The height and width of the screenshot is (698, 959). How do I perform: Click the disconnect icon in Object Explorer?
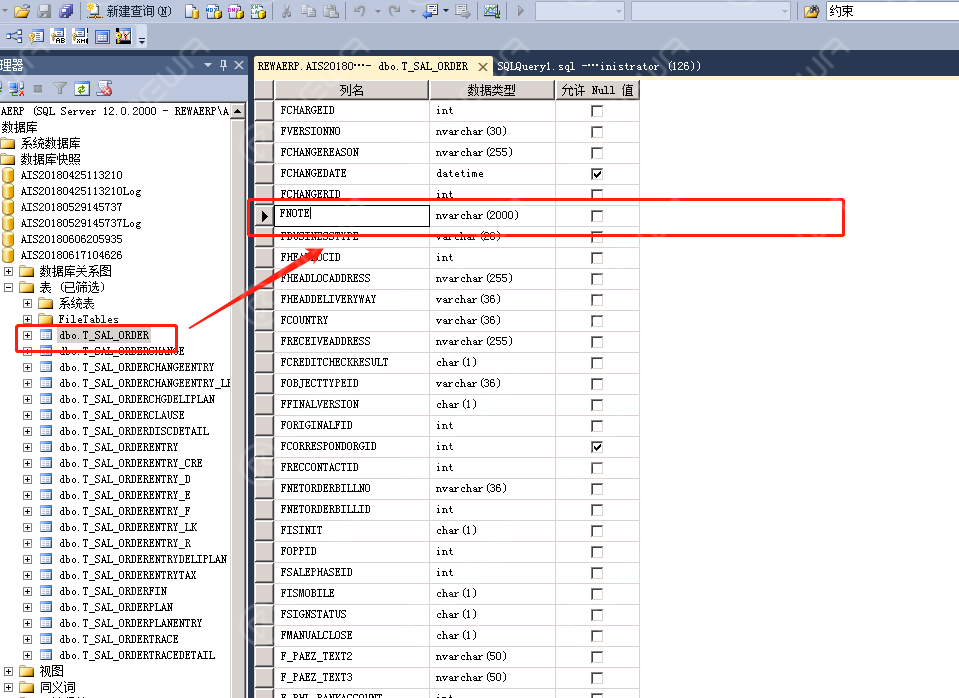pyautogui.click(x=17, y=89)
